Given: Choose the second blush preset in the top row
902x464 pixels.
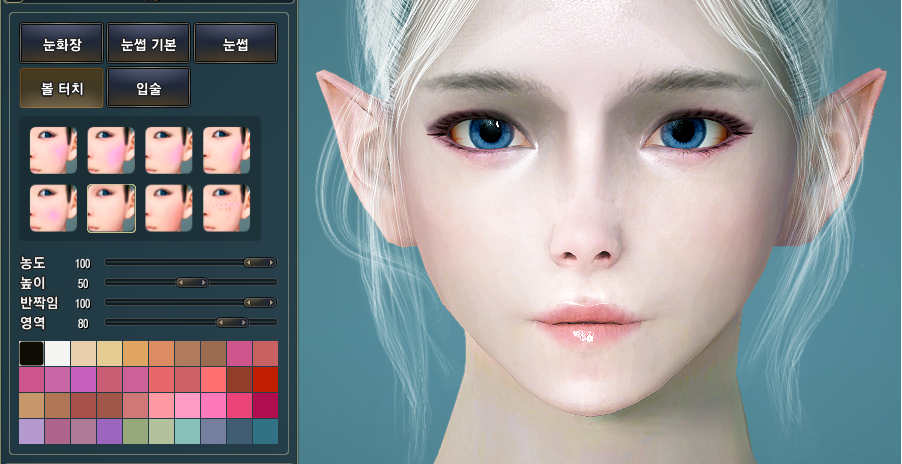Looking at the screenshot, I should click(111, 150).
